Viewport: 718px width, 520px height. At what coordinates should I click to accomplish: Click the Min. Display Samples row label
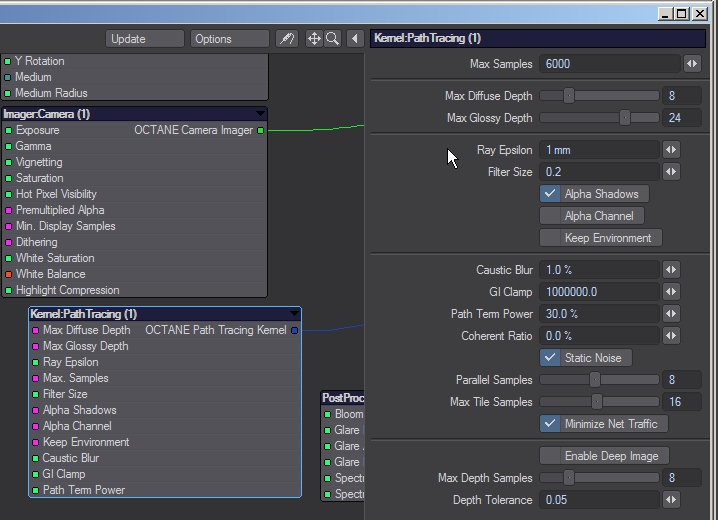tap(65, 226)
